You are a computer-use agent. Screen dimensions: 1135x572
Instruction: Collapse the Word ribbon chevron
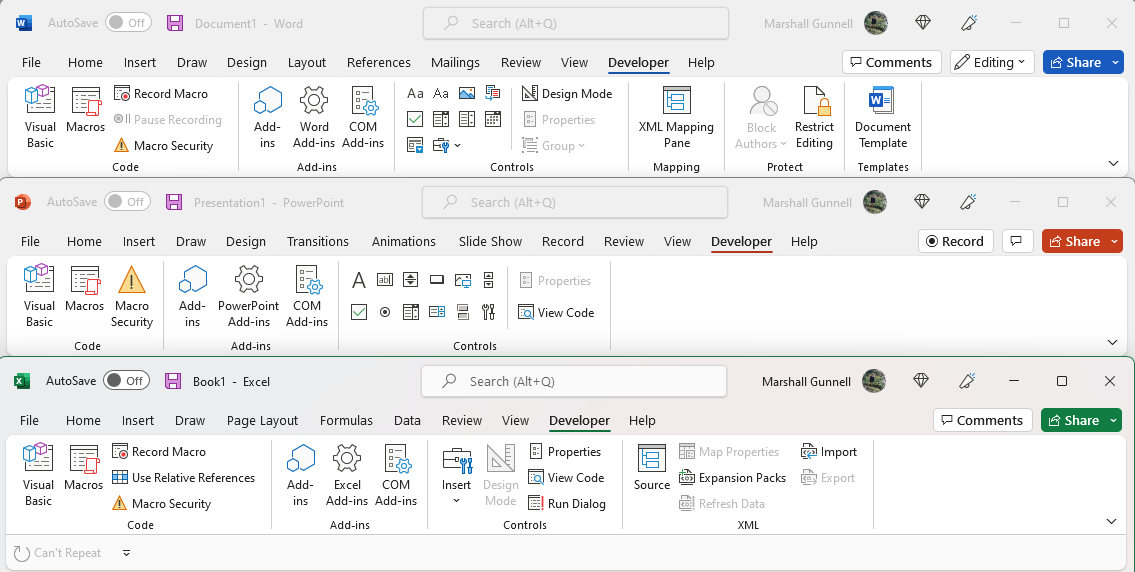1114,164
